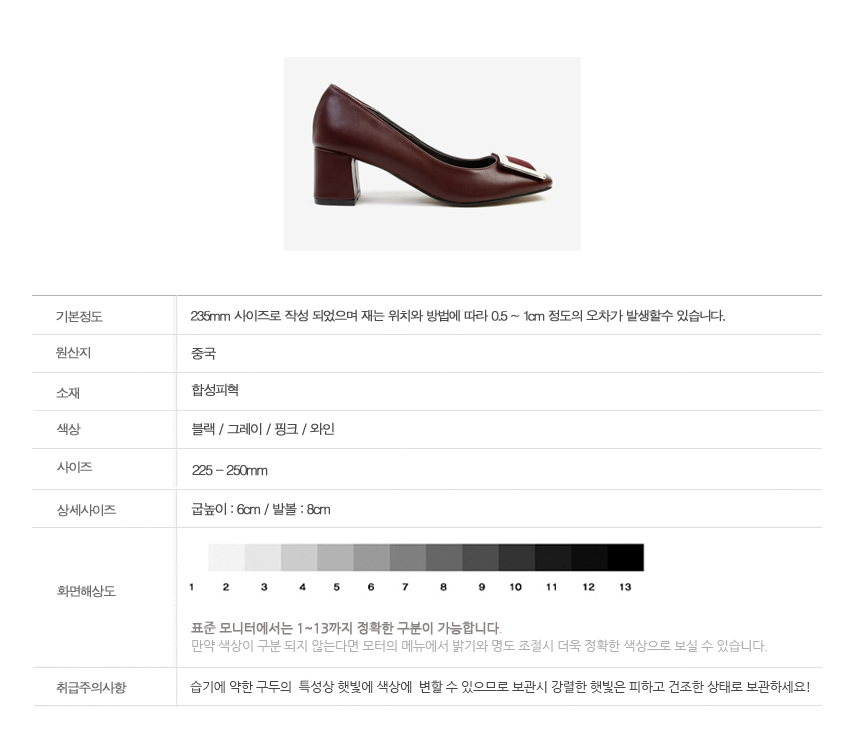Click the 합성피혁 material text
Viewport: 860px width, 738px height.
pyautogui.click(x=214, y=390)
